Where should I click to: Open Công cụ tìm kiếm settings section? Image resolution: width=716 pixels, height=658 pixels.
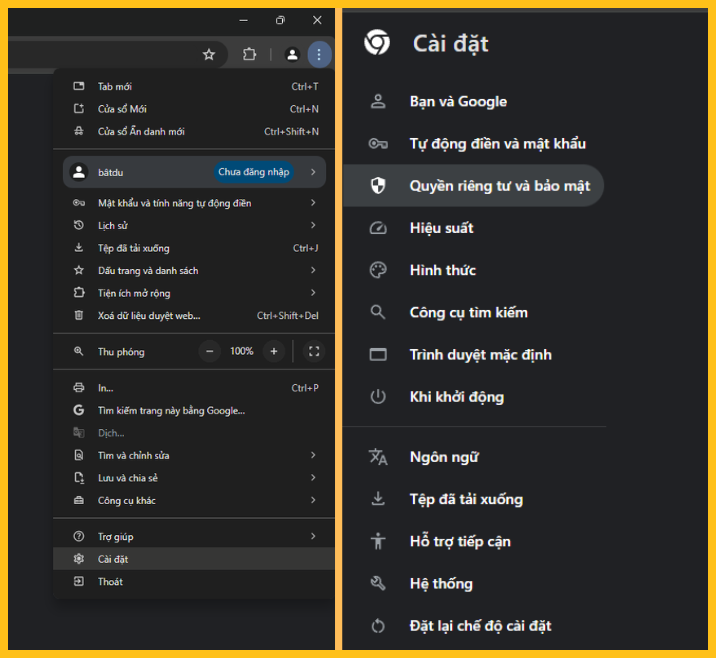click(x=468, y=312)
